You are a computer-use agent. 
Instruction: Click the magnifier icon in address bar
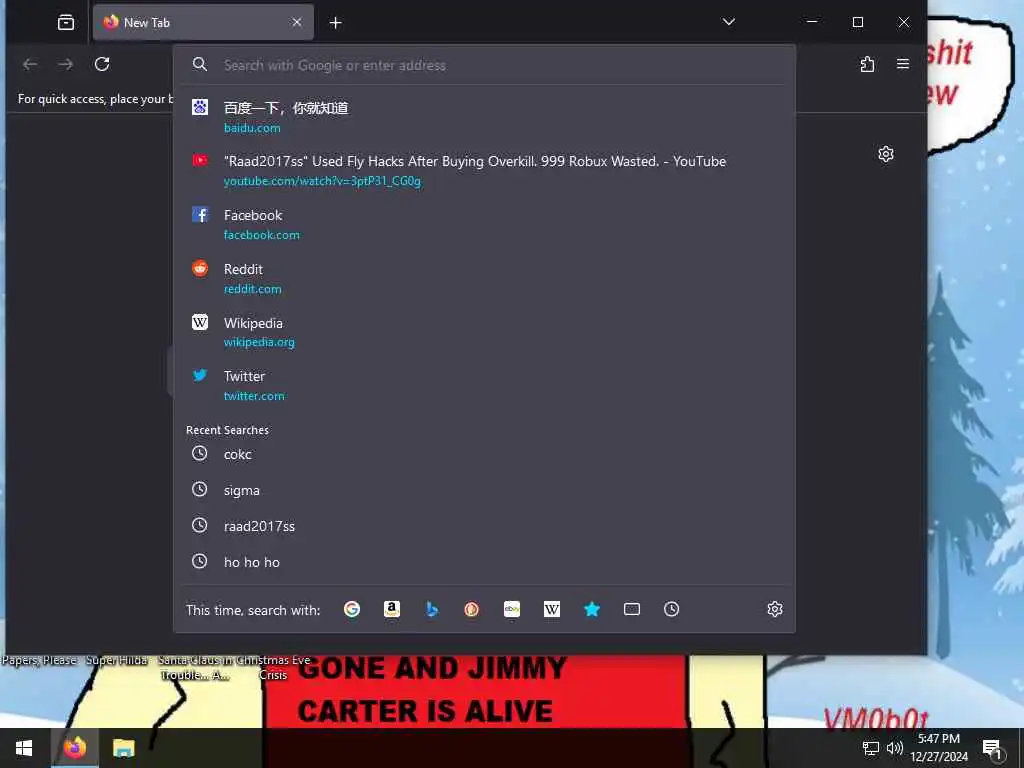[200, 64]
